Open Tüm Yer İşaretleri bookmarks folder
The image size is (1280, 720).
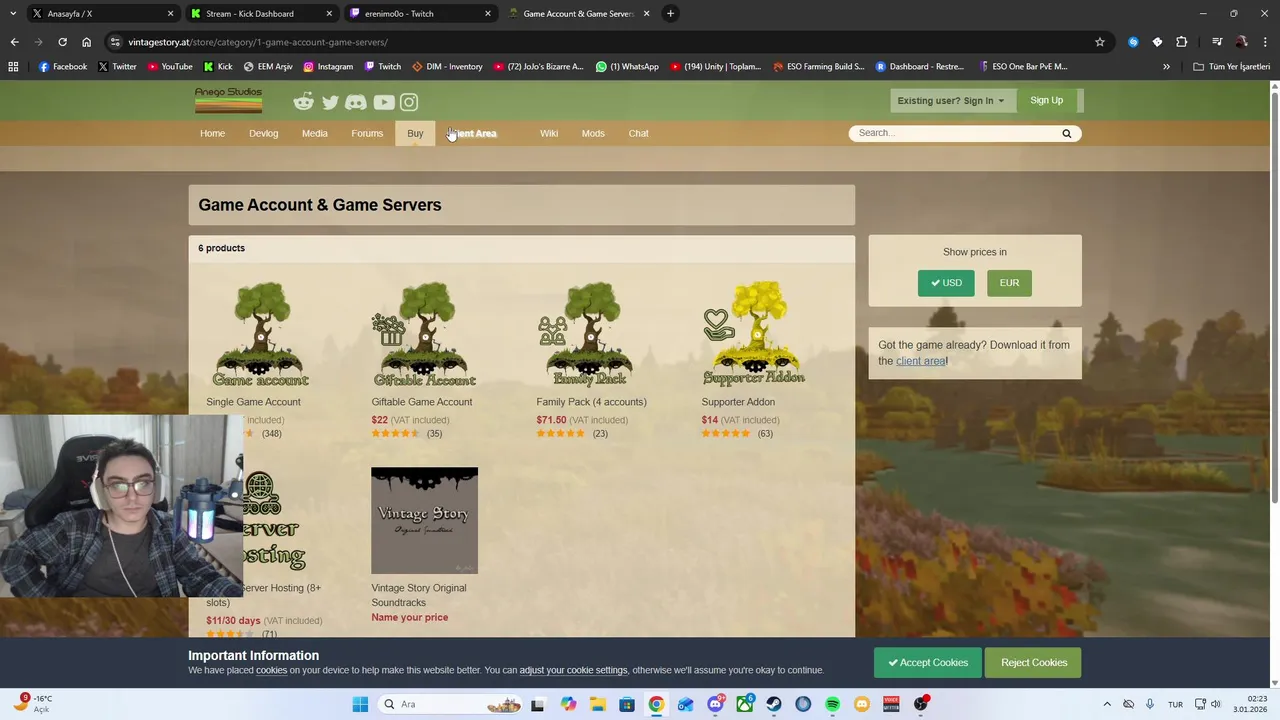[x=1231, y=67]
